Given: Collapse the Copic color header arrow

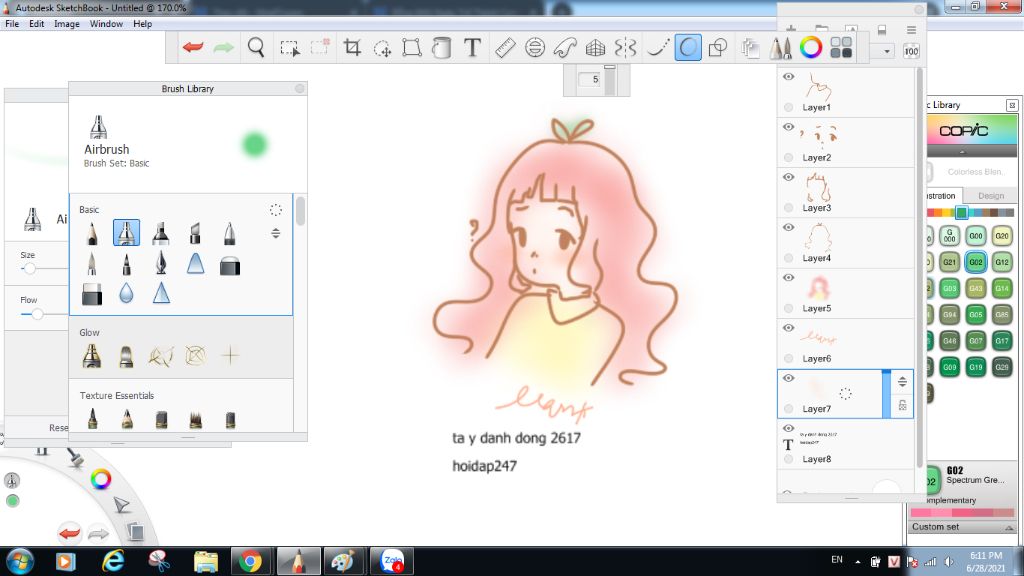Looking at the screenshot, I should 963,152.
